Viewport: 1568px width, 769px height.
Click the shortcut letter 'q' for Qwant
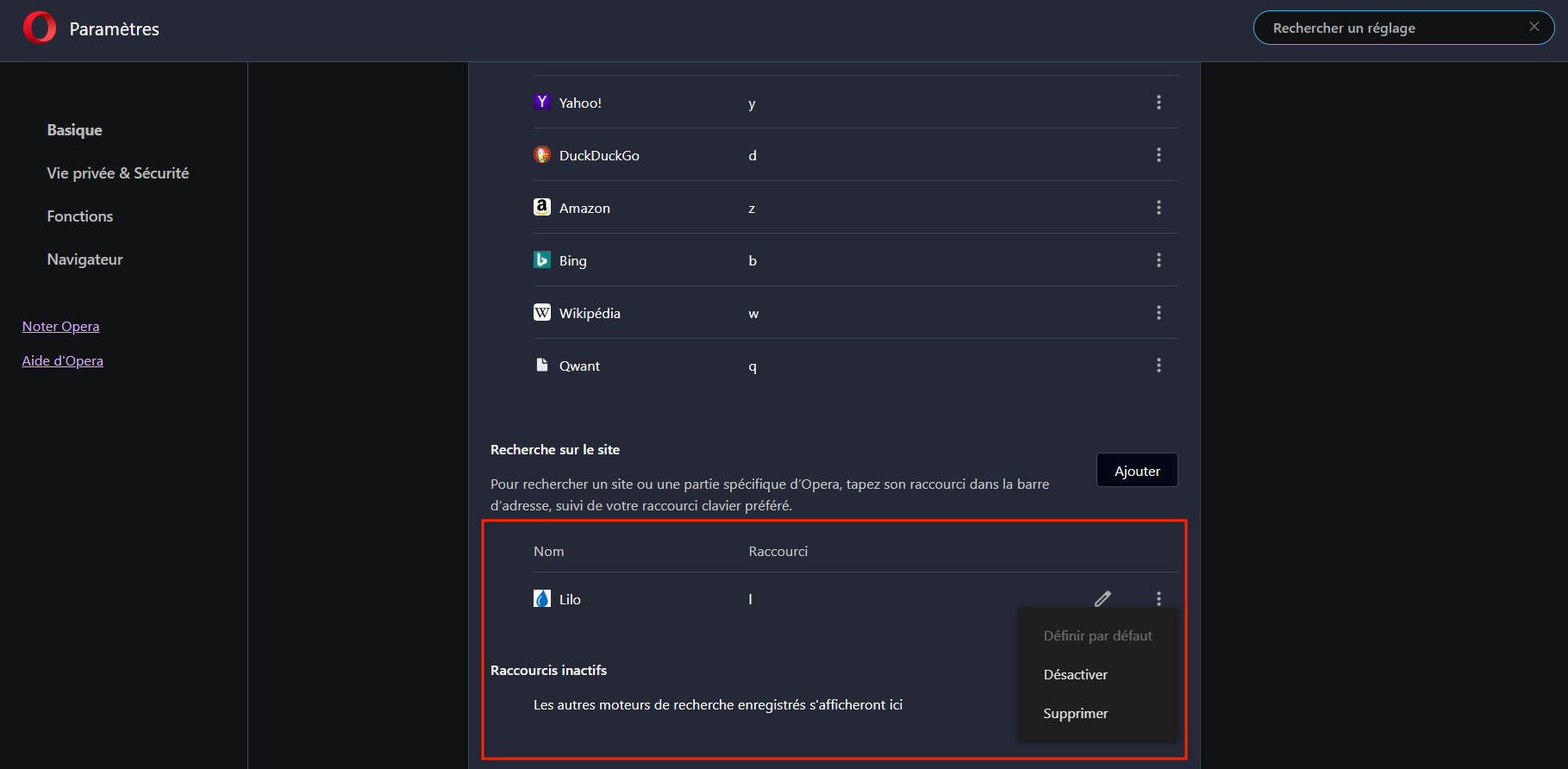pos(753,367)
